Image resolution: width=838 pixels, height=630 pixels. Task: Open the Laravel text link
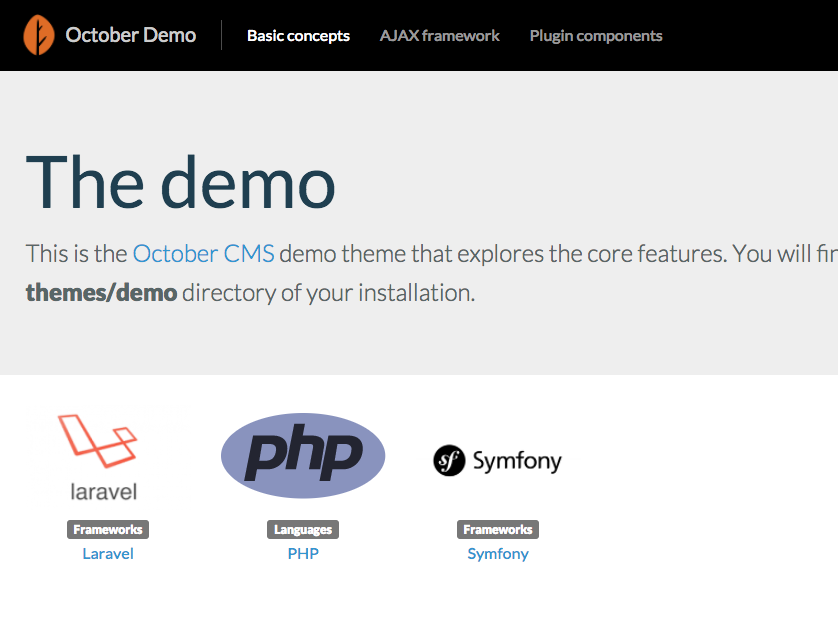(108, 554)
